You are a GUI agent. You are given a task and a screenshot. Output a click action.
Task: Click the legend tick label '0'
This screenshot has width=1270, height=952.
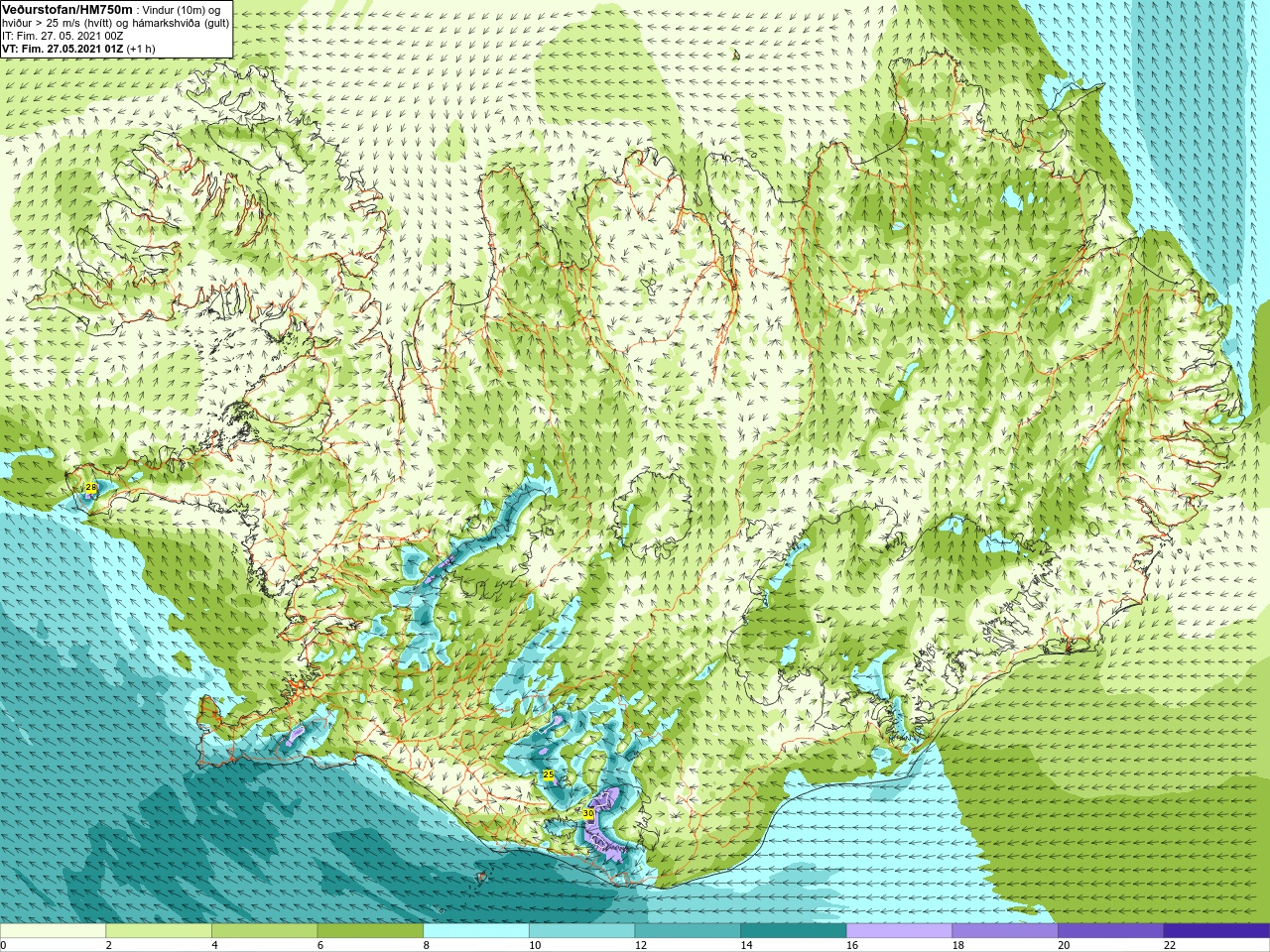tap(3, 945)
